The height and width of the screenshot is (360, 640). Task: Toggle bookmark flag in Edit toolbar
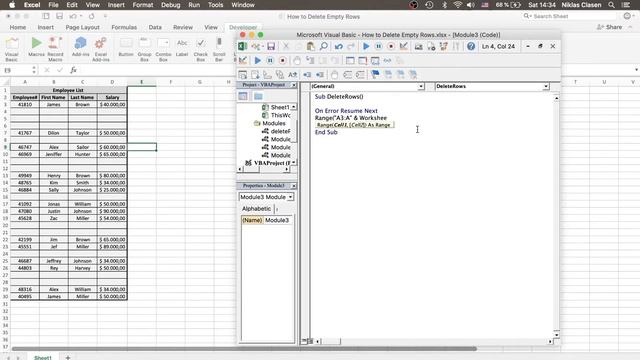pyautogui.click(x=375, y=75)
